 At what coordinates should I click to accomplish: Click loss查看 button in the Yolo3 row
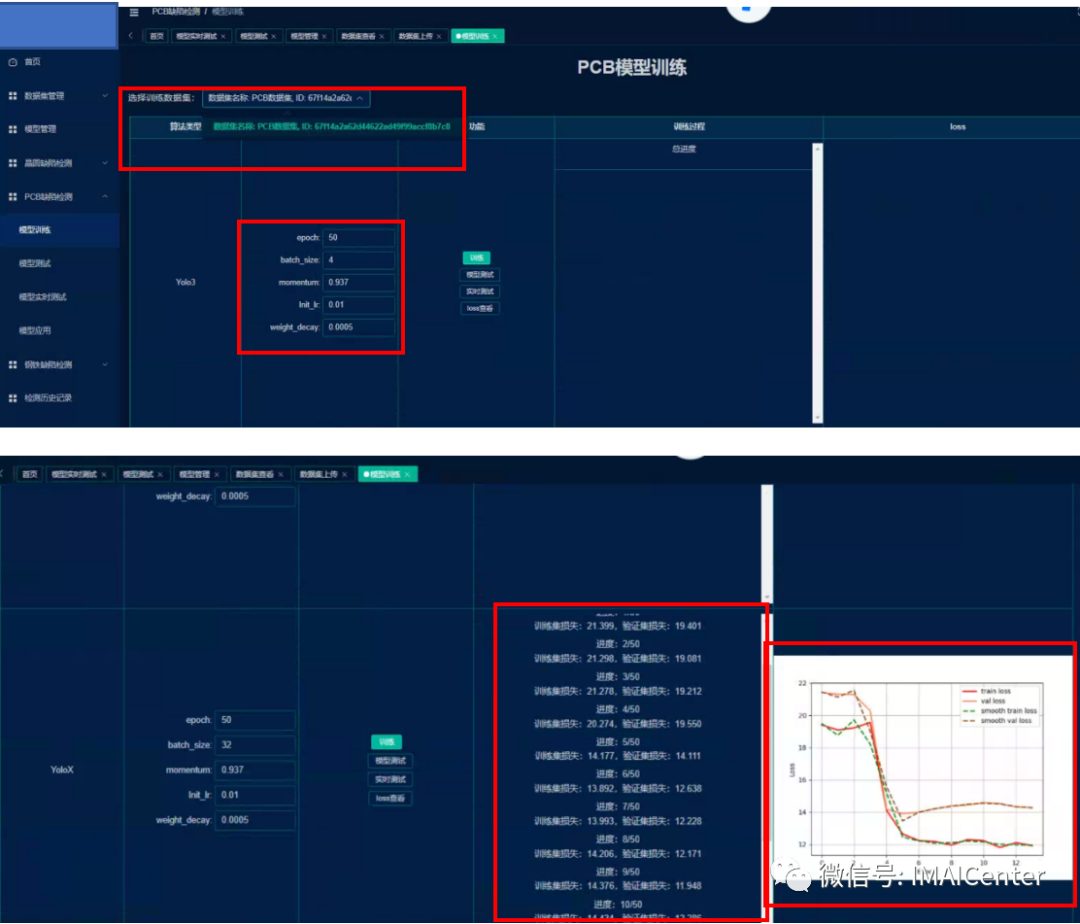(479, 308)
